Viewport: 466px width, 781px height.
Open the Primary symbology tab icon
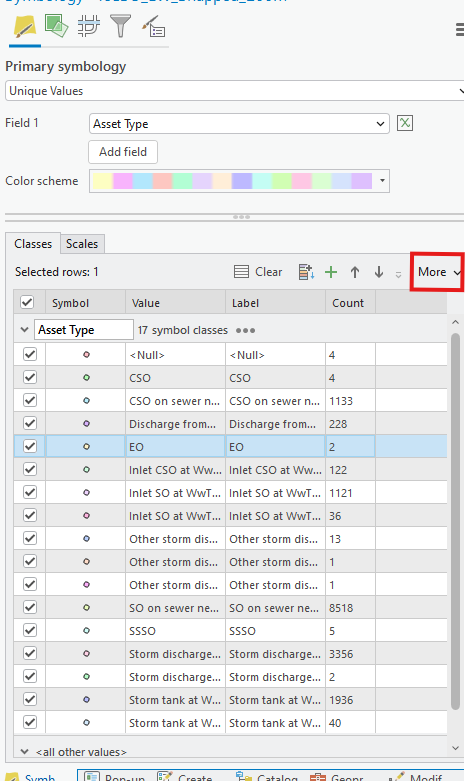[25, 26]
